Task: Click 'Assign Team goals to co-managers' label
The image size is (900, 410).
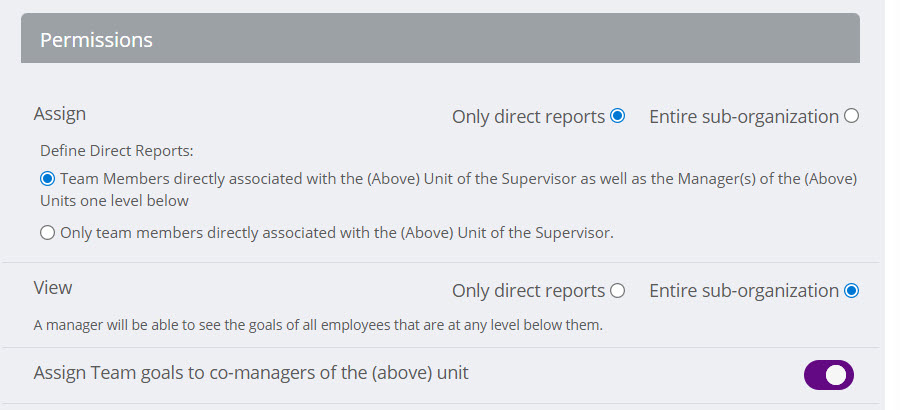Action: pos(251,374)
